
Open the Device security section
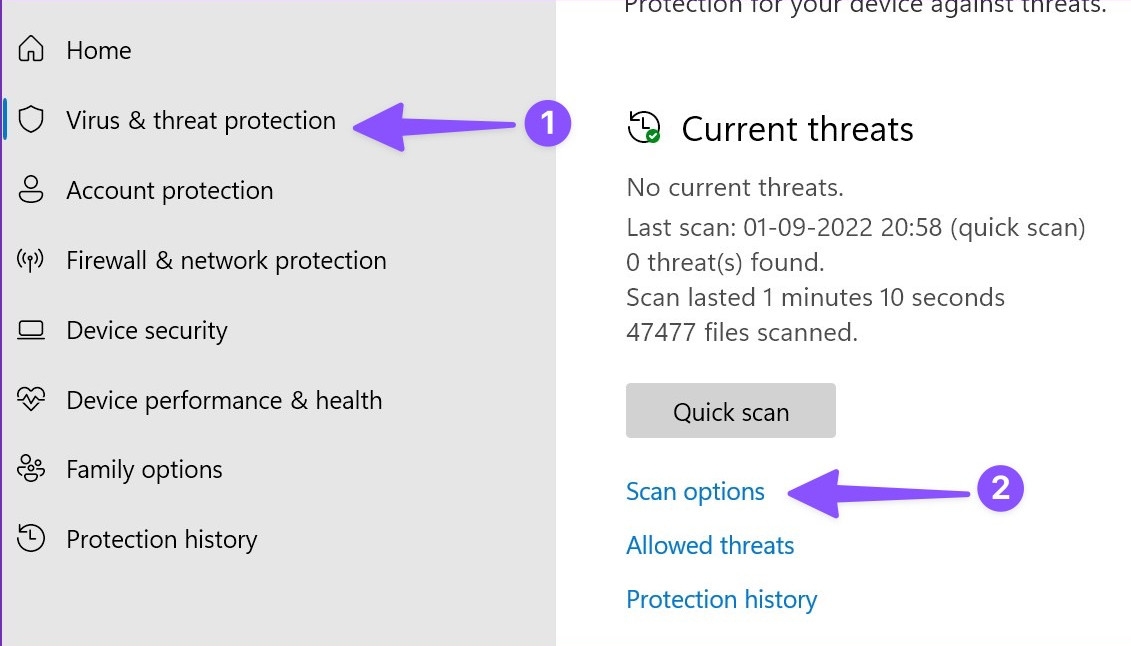pyautogui.click(x=146, y=330)
